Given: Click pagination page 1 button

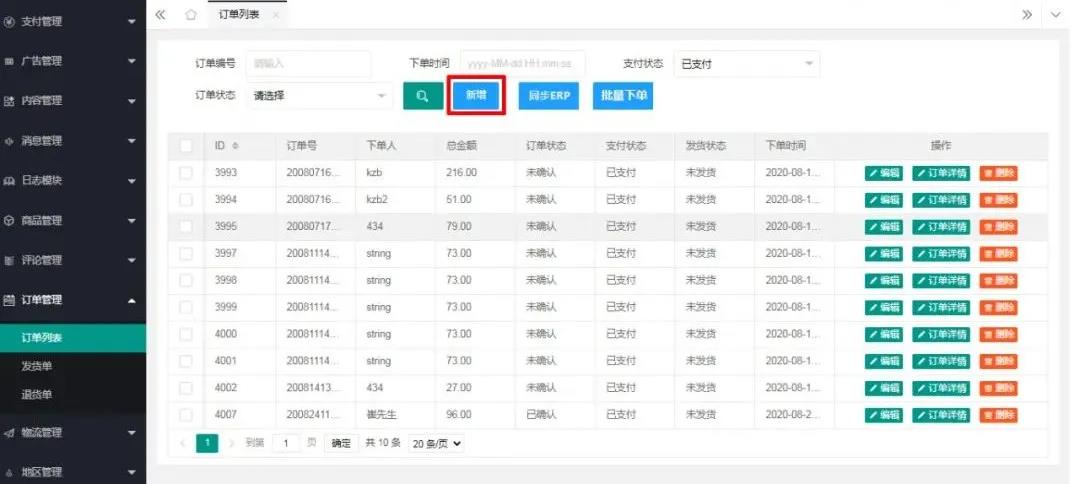Looking at the screenshot, I should (x=207, y=443).
